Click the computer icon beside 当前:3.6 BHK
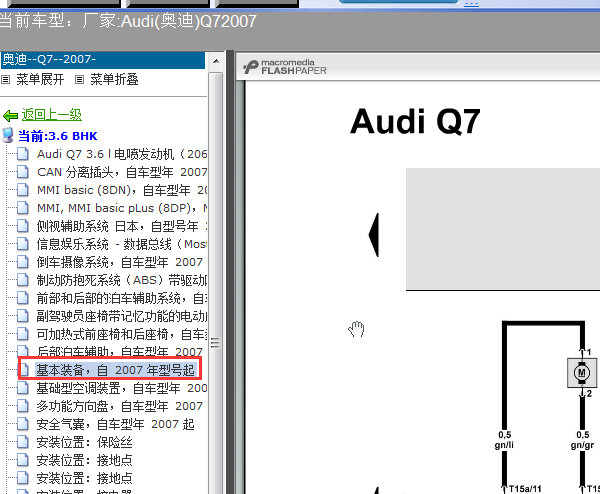This screenshot has height=494, width=600. click(x=8, y=135)
